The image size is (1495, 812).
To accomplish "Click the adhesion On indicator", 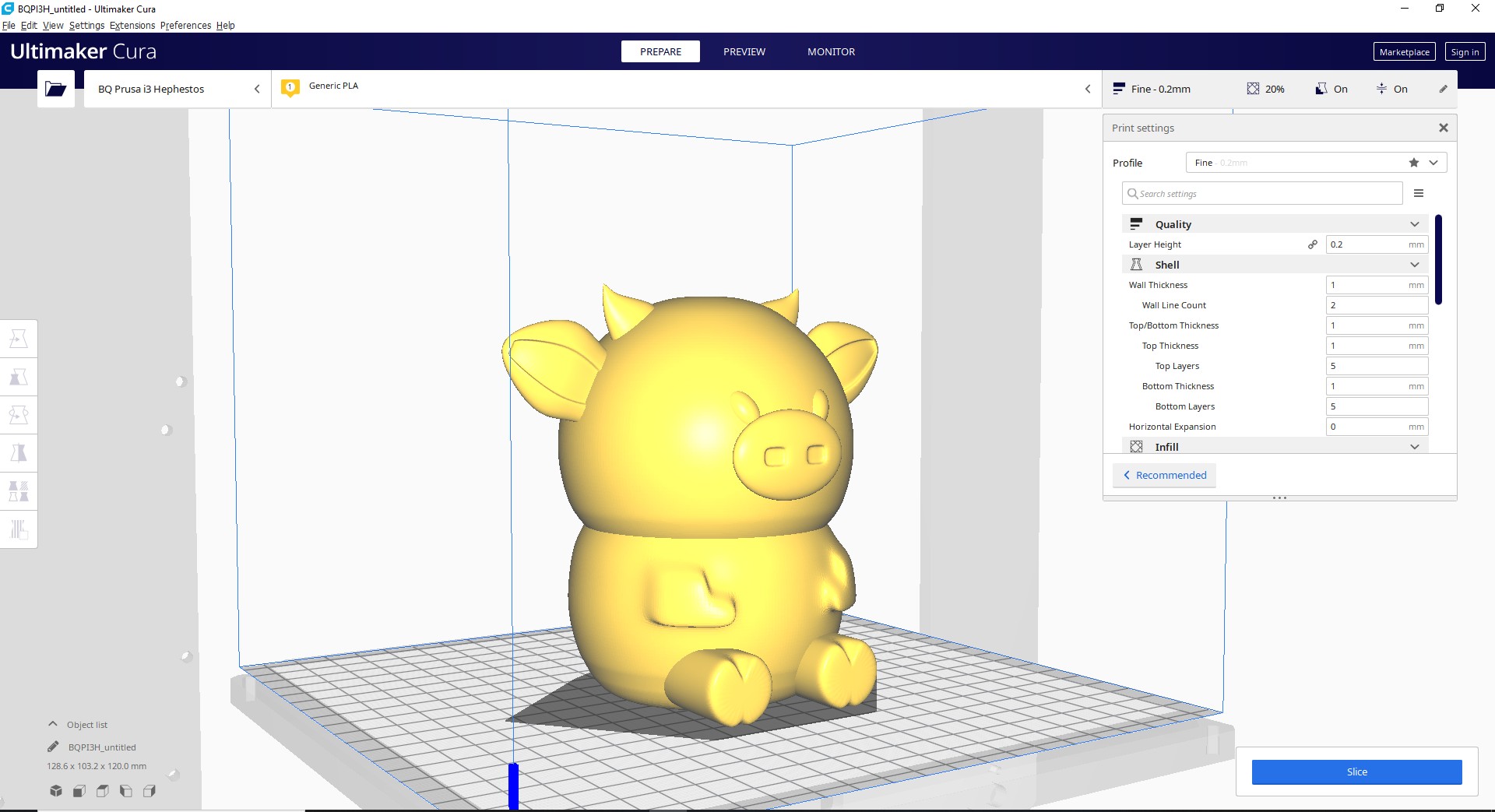I will coord(1391,89).
